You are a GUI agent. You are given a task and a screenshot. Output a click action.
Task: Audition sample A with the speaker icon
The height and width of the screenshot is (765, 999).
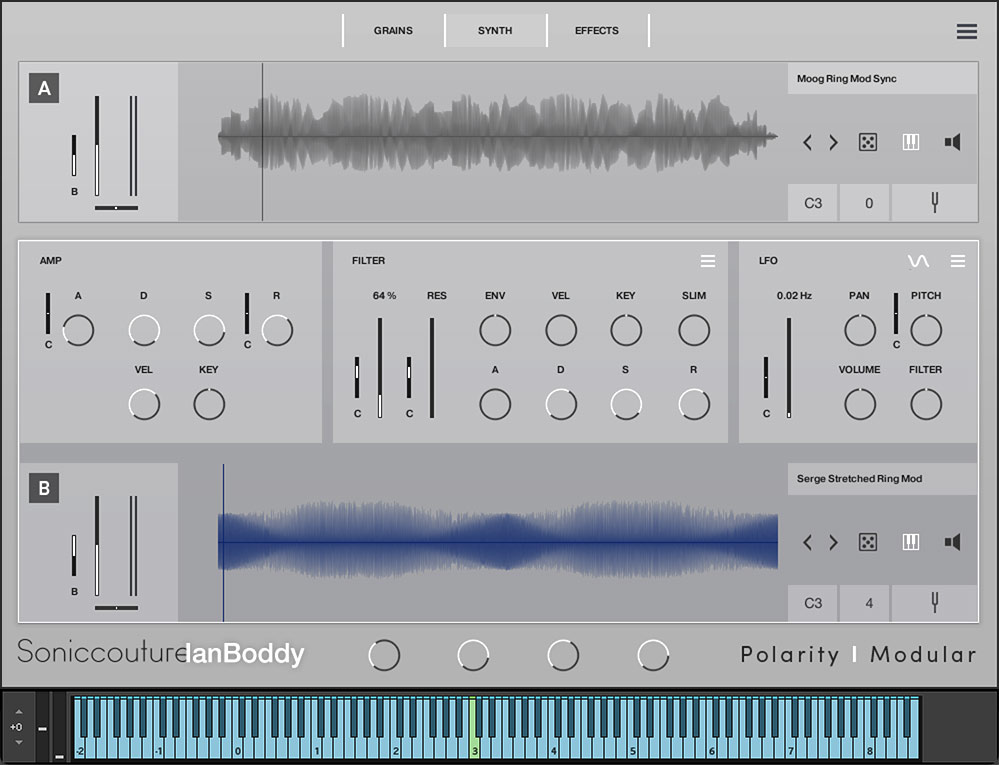coord(952,142)
